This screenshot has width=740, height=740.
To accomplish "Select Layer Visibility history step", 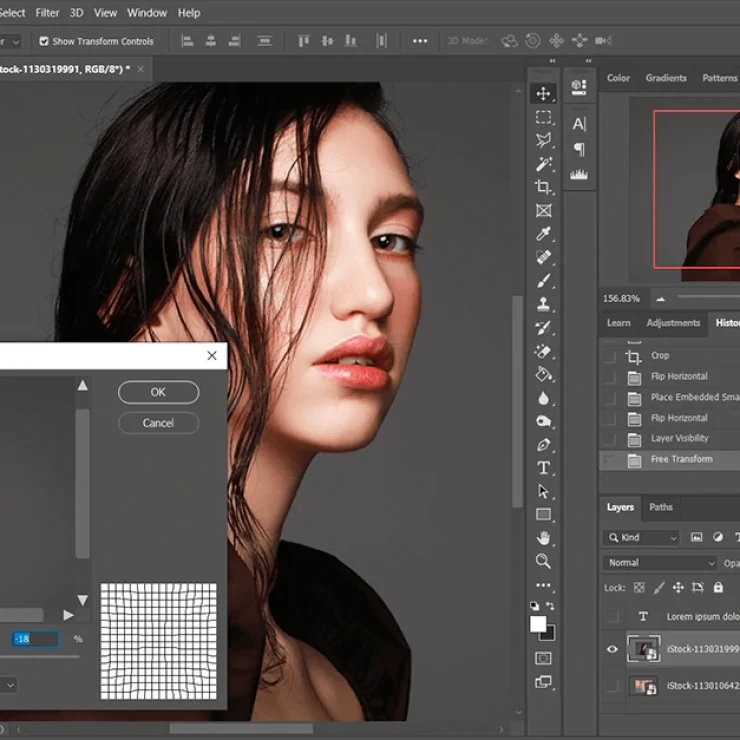I will coord(669,439).
